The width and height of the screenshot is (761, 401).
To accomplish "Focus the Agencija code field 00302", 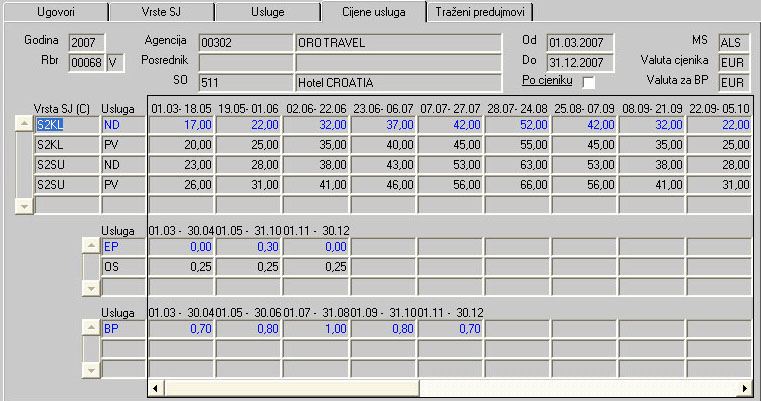I will click(244, 43).
